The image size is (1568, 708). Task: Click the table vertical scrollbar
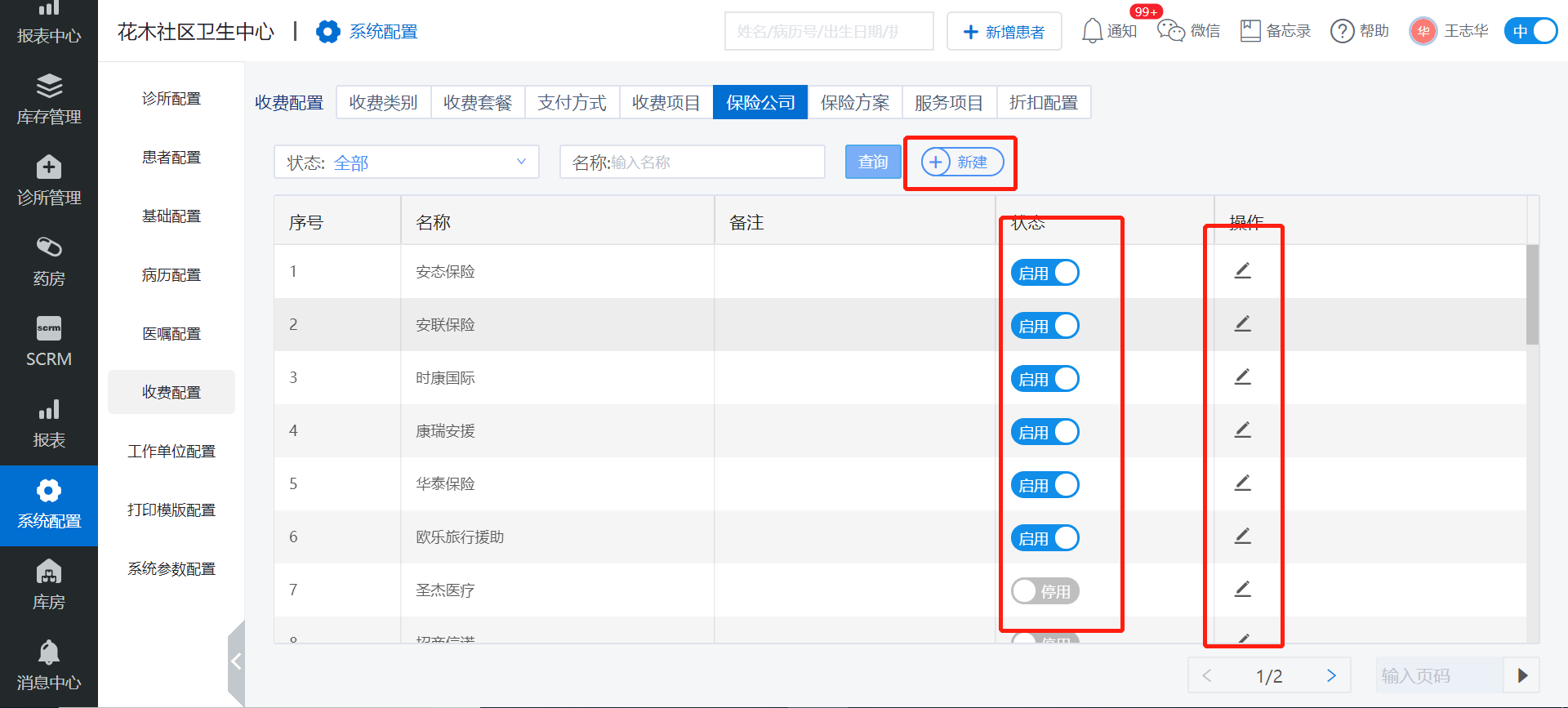pos(1532,294)
